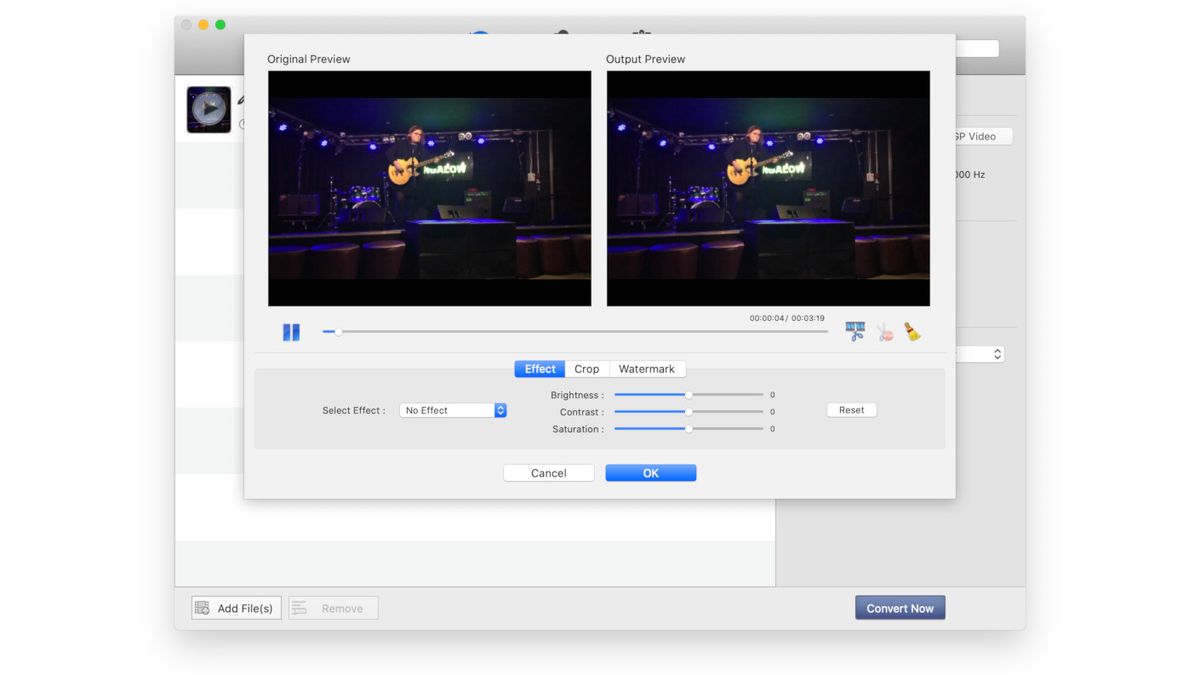Confirm changes with the OK button
Screen dimensions: 1200x675
pyautogui.click(x=651, y=472)
